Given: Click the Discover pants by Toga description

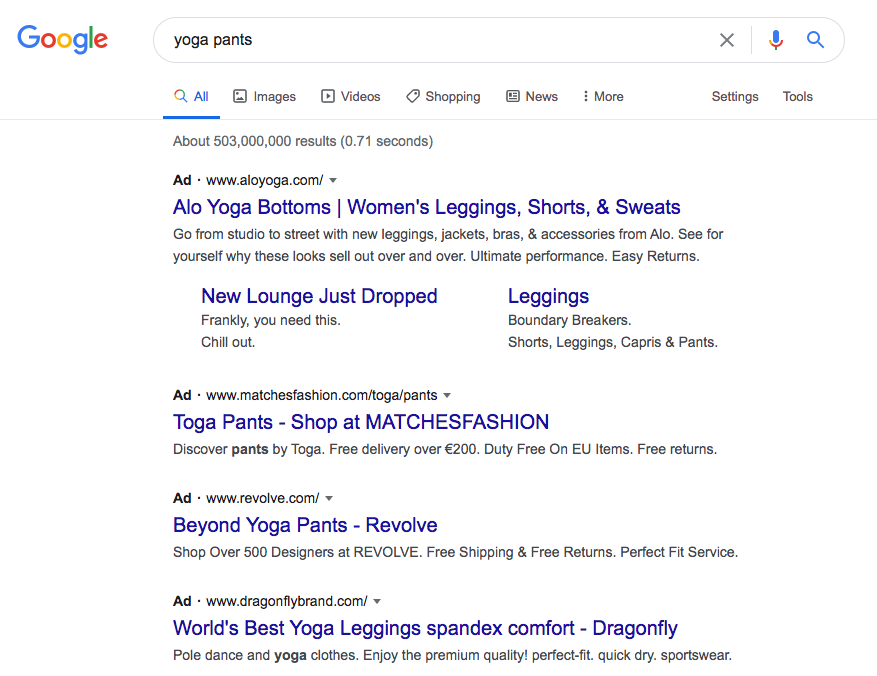Looking at the screenshot, I should [x=445, y=449].
